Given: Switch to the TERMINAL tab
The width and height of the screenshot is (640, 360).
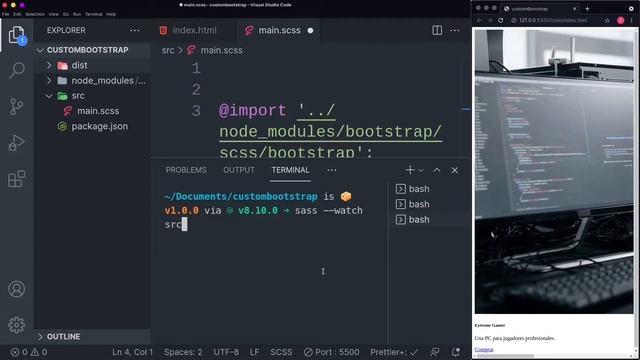Looking at the screenshot, I should [291, 170].
